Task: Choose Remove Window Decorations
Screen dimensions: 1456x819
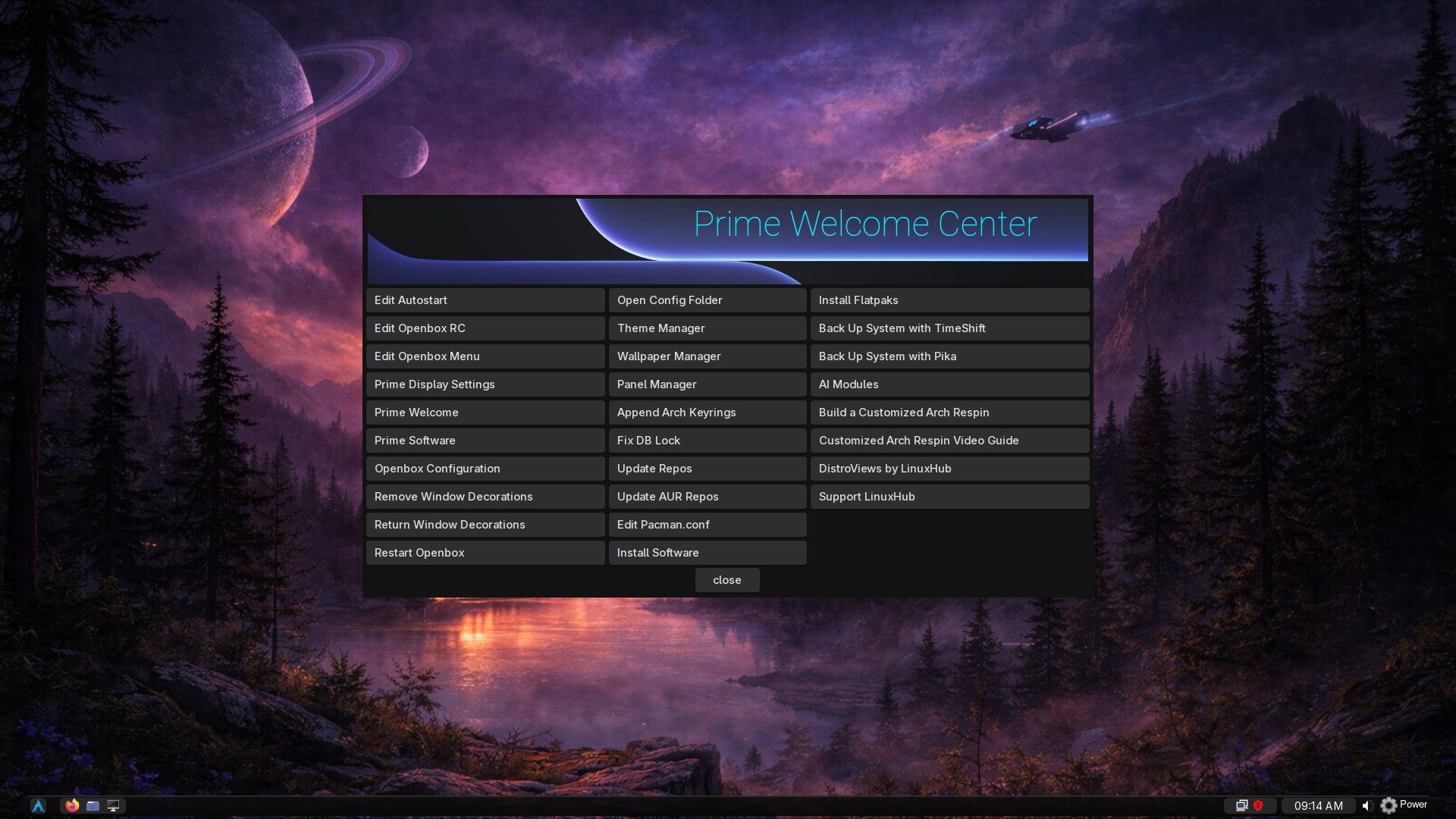Action: (485, 497)
